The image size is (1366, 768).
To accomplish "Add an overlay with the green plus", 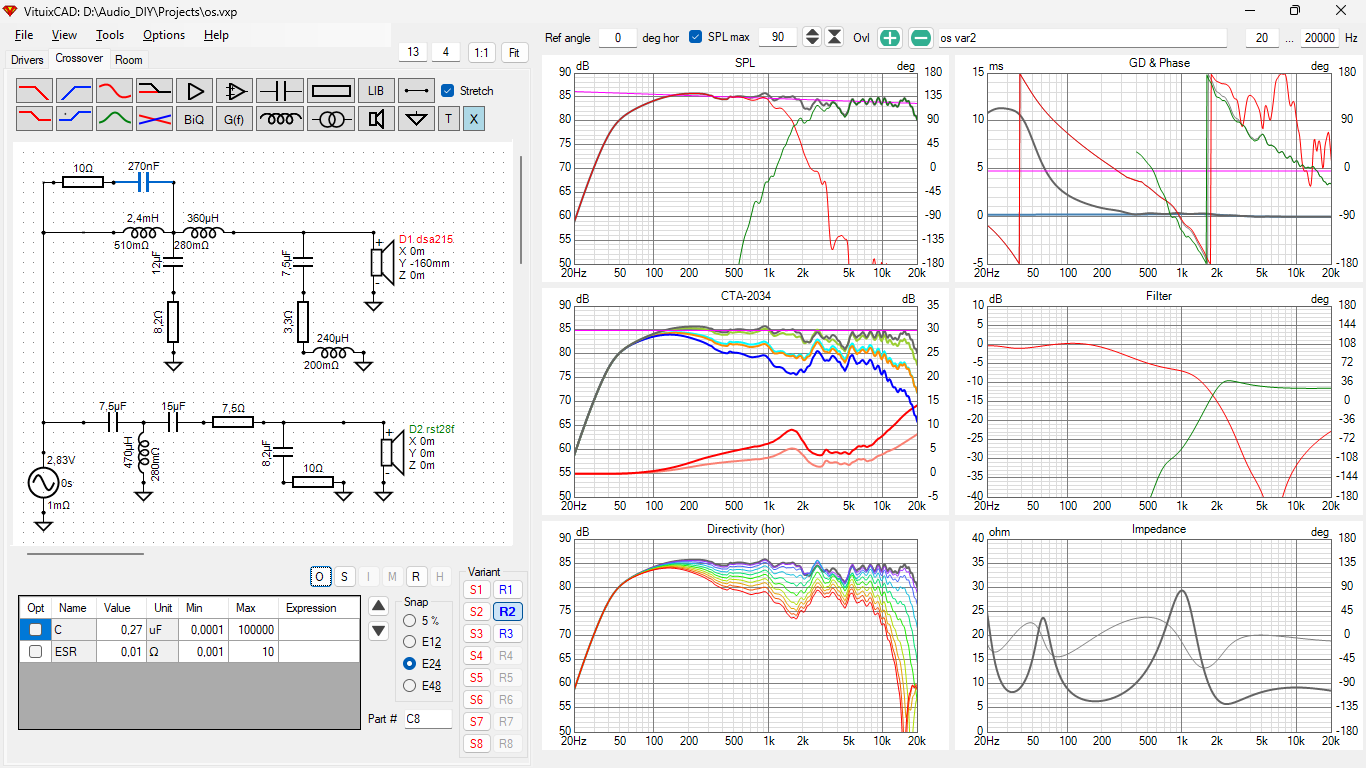I will (x=889, y=38).
